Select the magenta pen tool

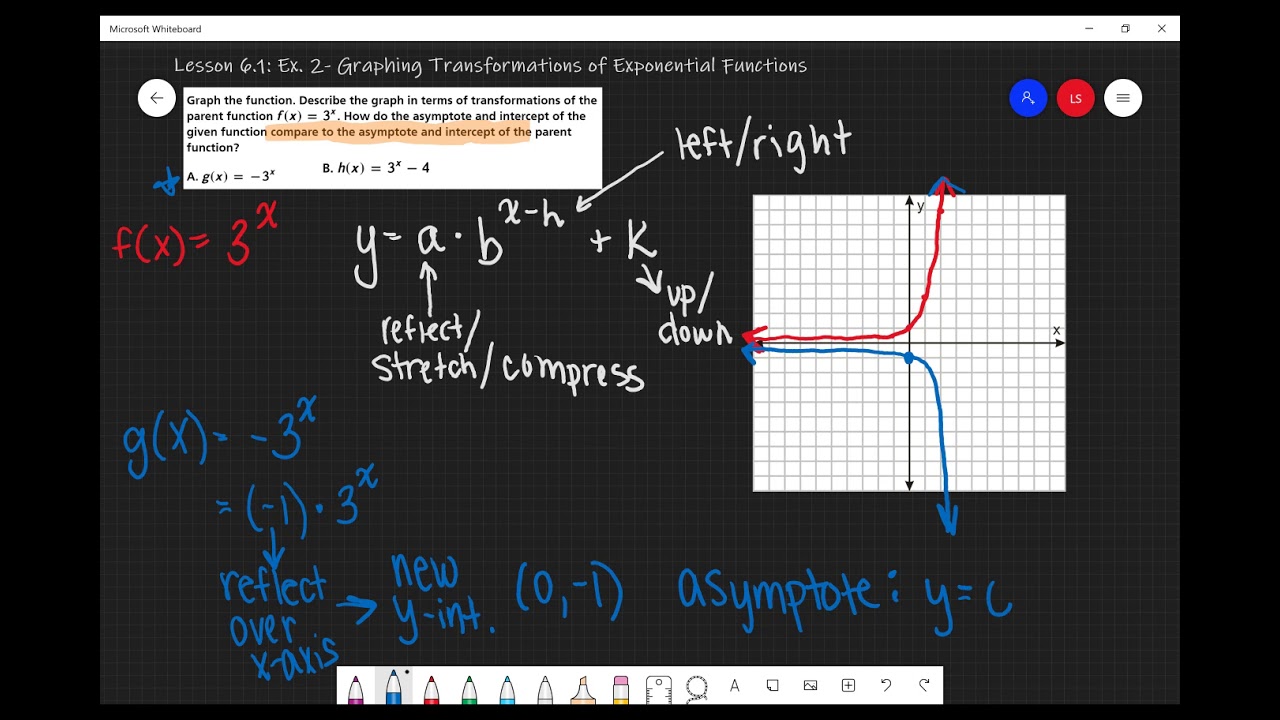355,689
